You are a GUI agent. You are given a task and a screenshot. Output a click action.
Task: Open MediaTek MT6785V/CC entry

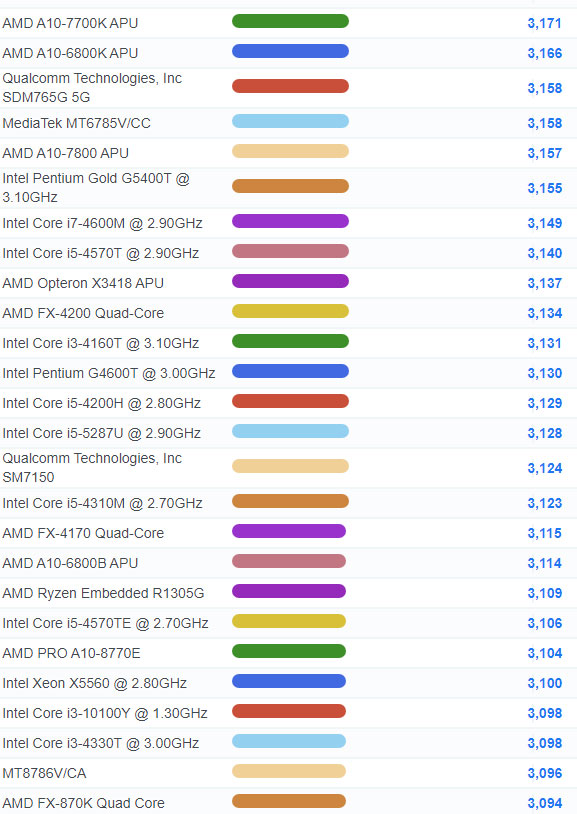point(76,124)
